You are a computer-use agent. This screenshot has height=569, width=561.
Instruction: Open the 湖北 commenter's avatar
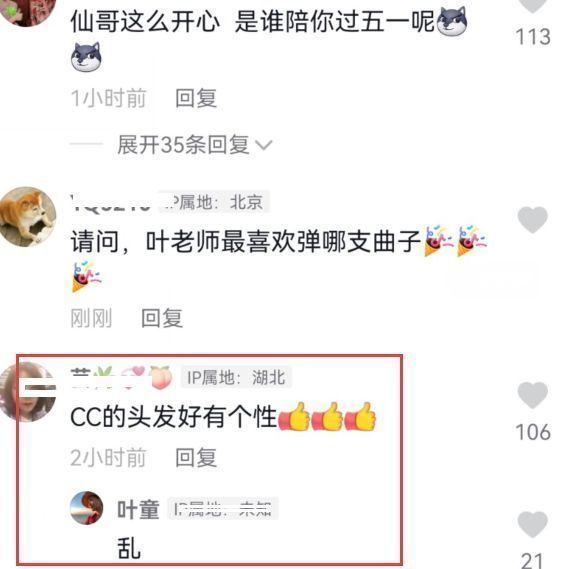pos(28,392)
